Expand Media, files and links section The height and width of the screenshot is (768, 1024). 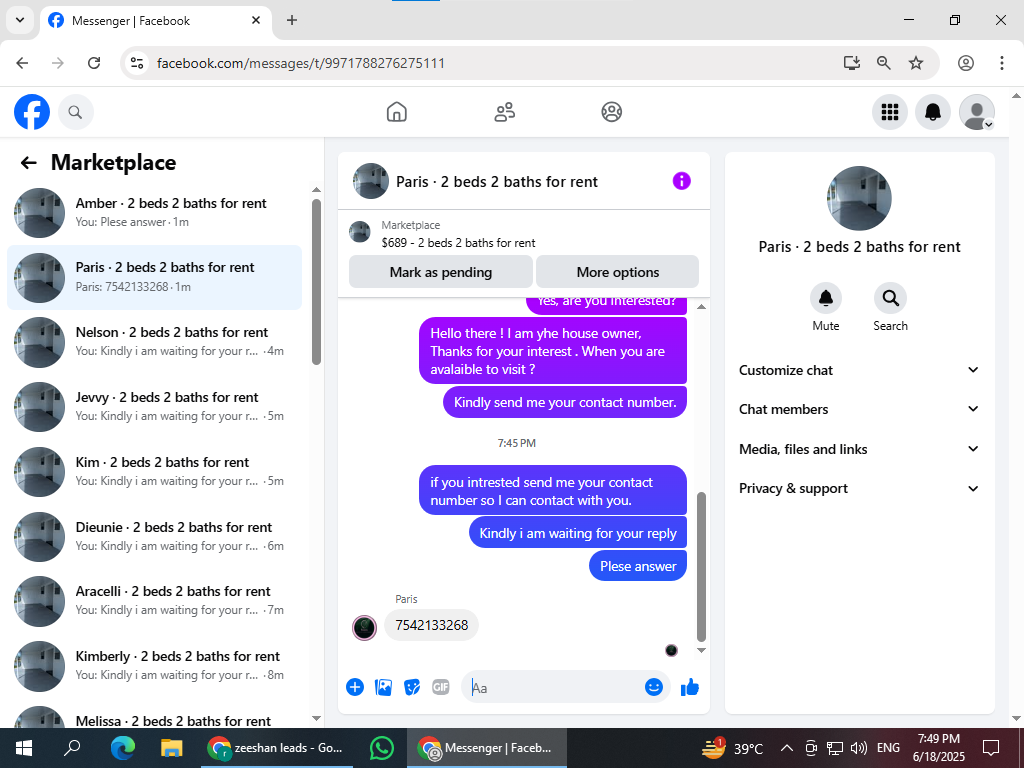tap(859, 449)
